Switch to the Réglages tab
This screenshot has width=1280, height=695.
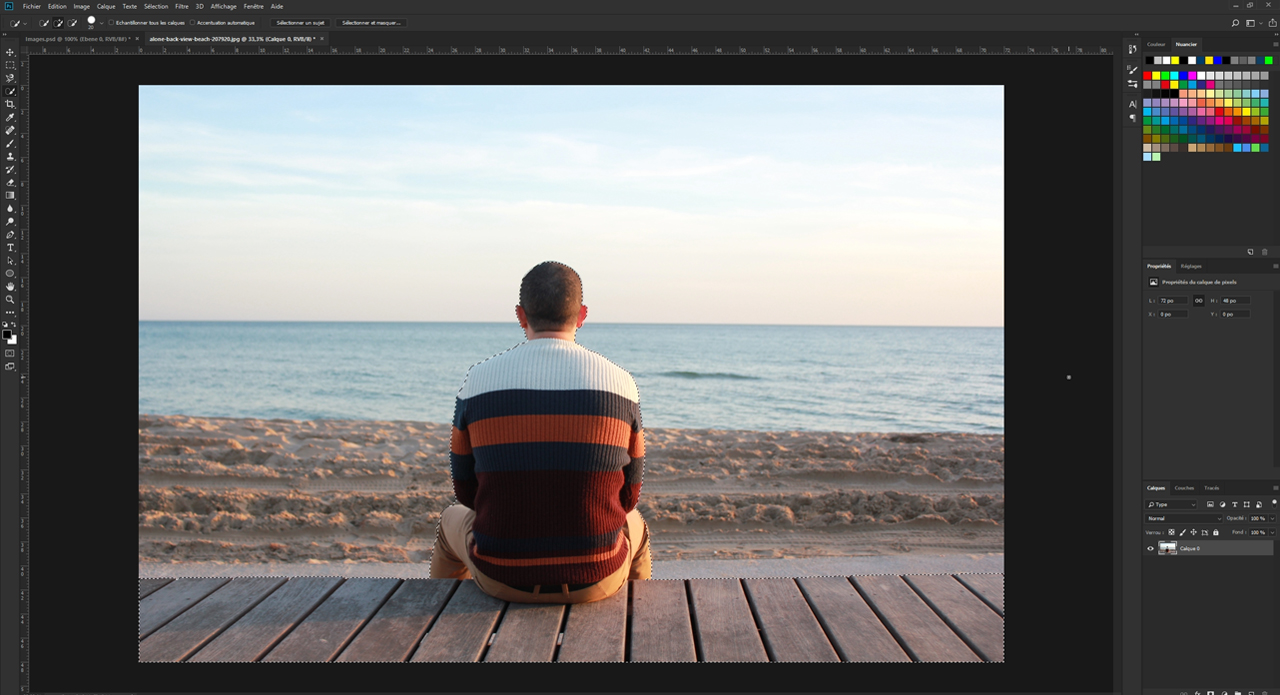pyautogui.click(x=1191, y=266)
